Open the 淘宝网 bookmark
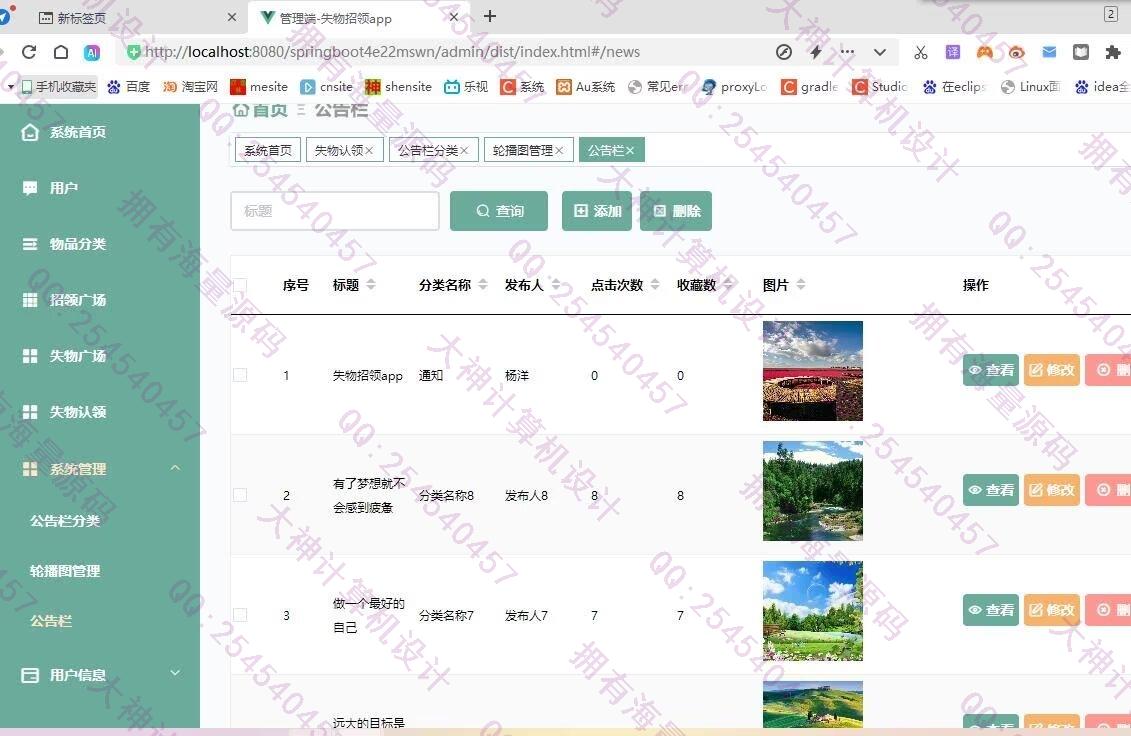1131x736 pixels. point(190,87)
